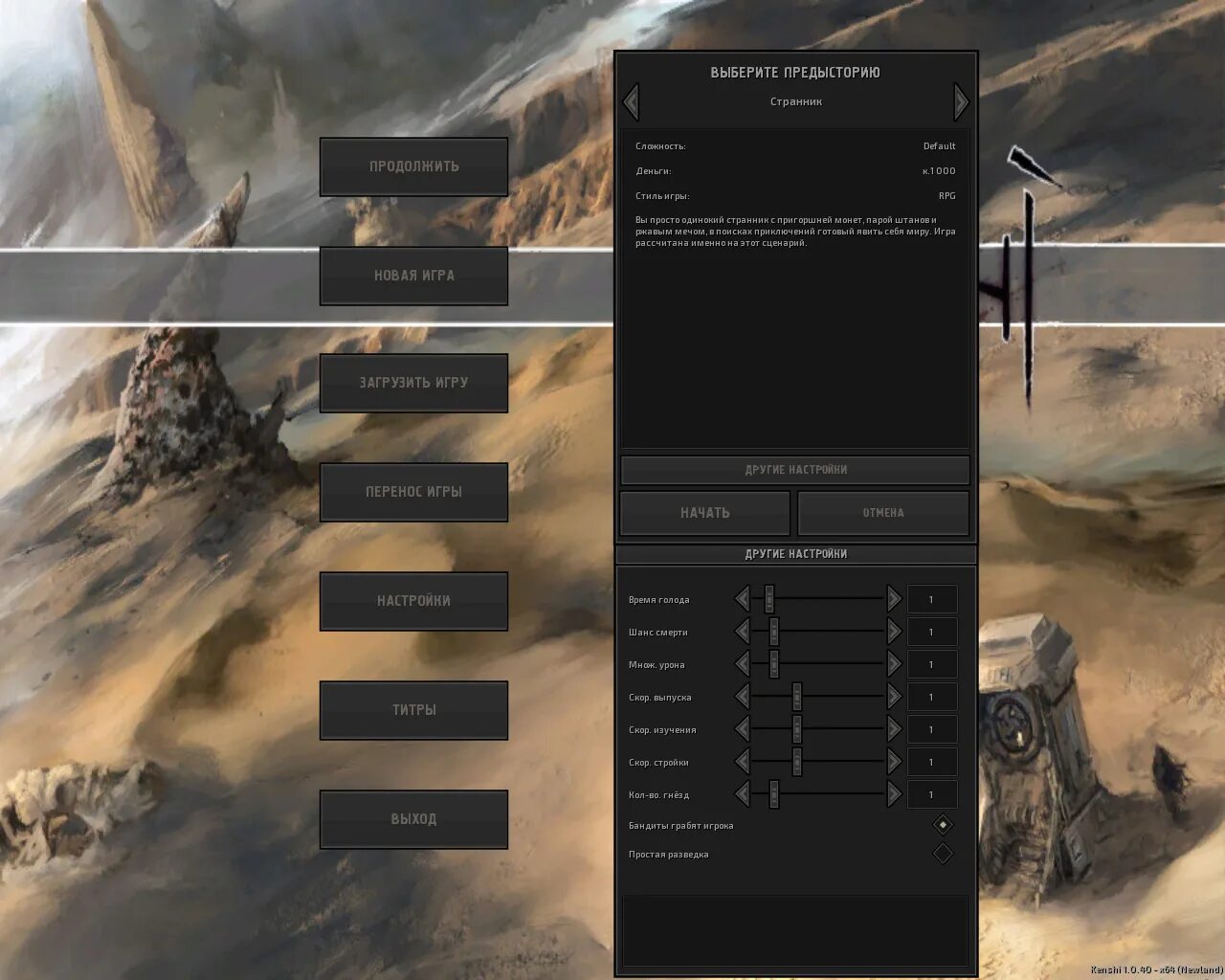Increase Кол-во гнёзд with its right arrow
Image resolution: width=1225 pixels, height=980 pixels.
[x=894, y=794]
